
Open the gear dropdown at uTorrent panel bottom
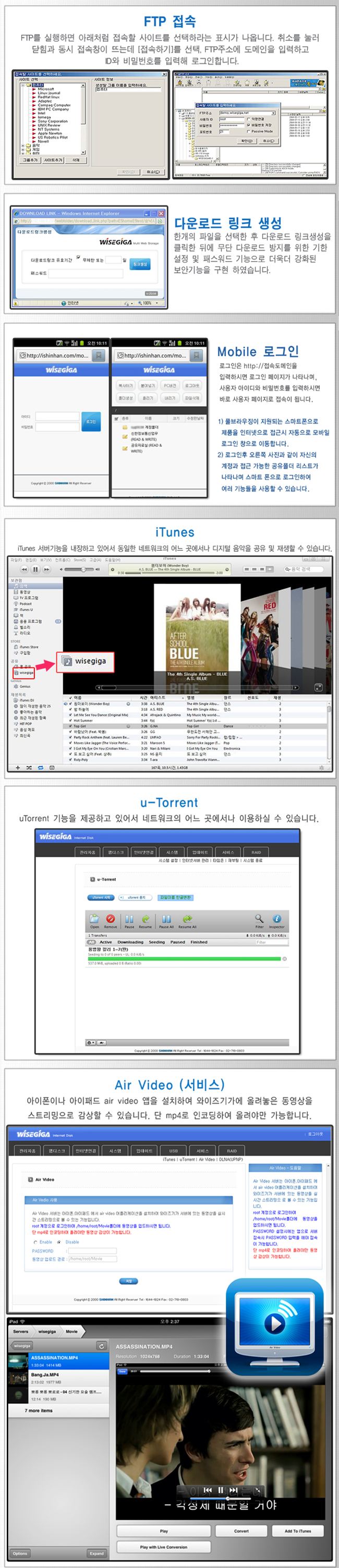91,1043
